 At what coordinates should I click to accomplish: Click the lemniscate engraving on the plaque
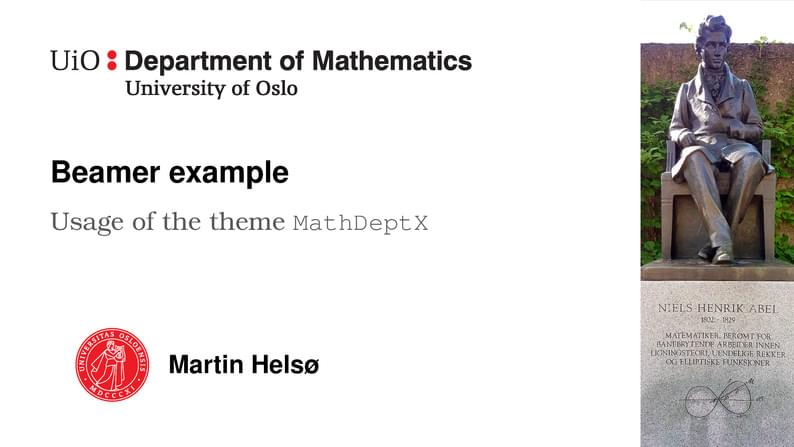tap(718, 402)
